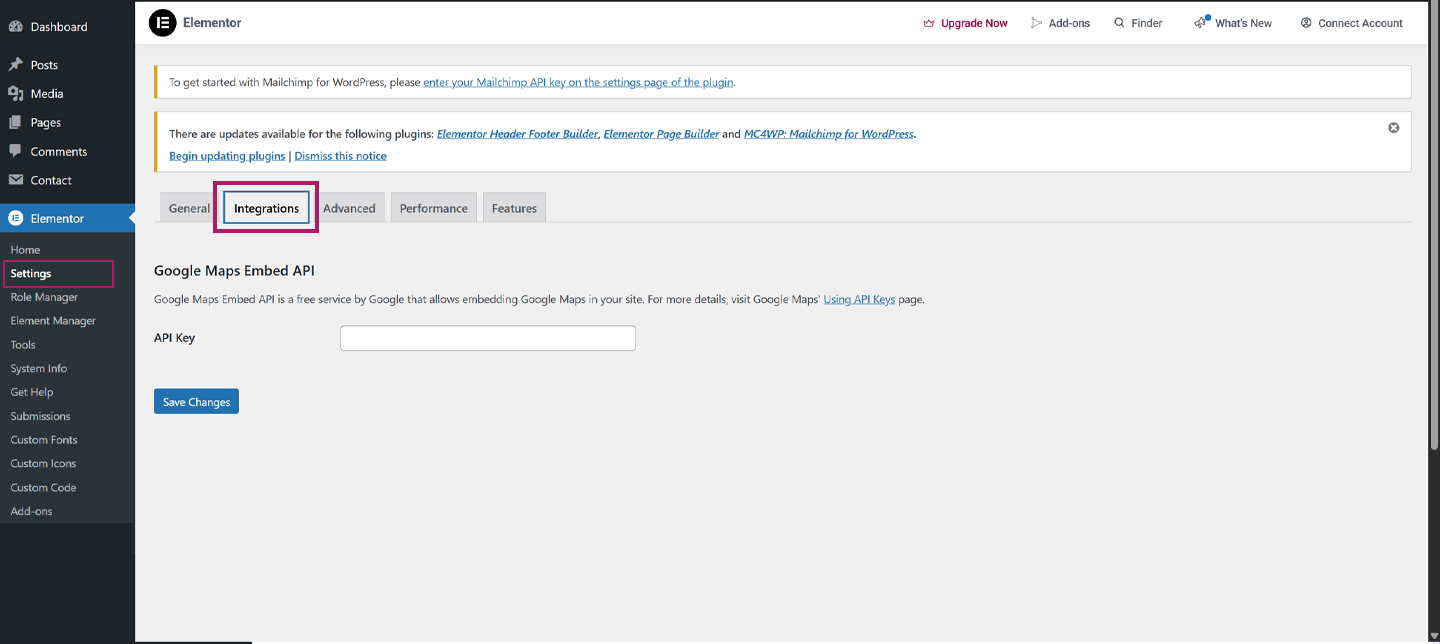Open MC4WP: Mailchimp for WordPress link
Screen dimensions: 1440x644
(x=829, y=134)
